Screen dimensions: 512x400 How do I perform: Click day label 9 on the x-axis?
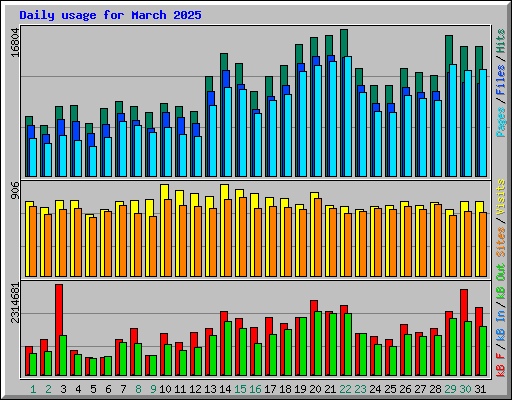(x=153, y=389)
